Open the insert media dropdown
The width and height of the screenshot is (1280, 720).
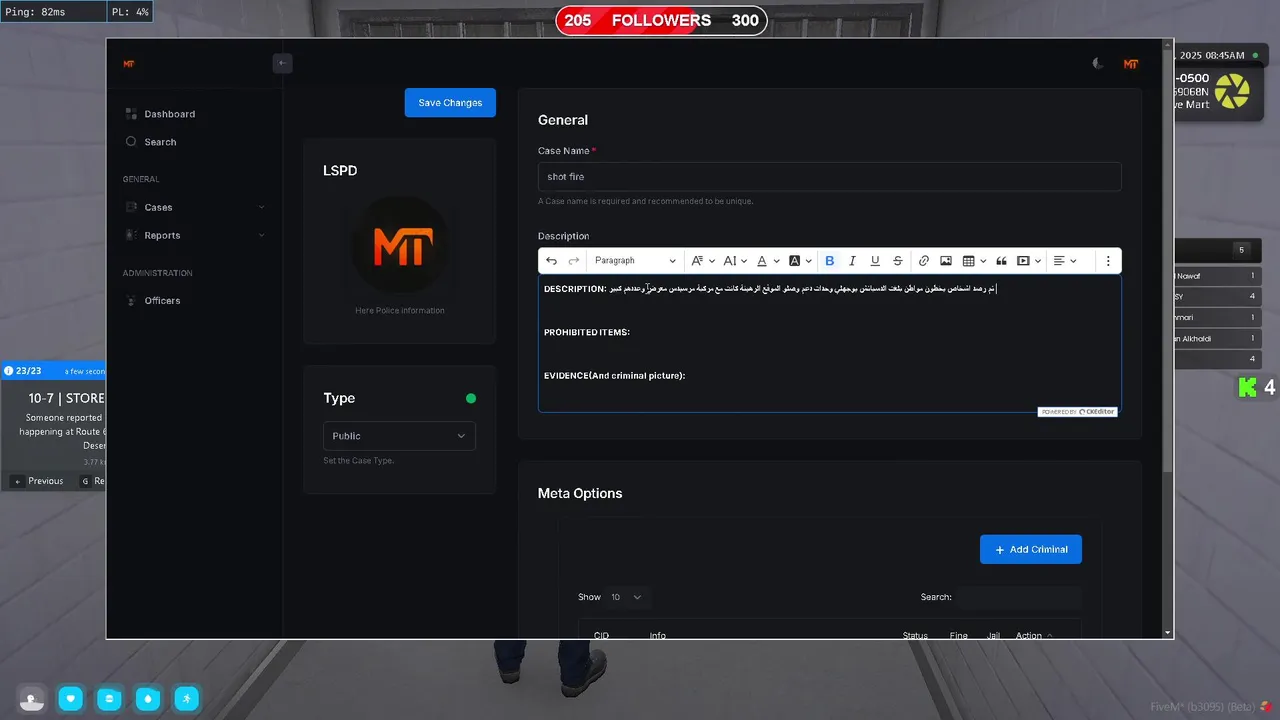(1029, 261)
